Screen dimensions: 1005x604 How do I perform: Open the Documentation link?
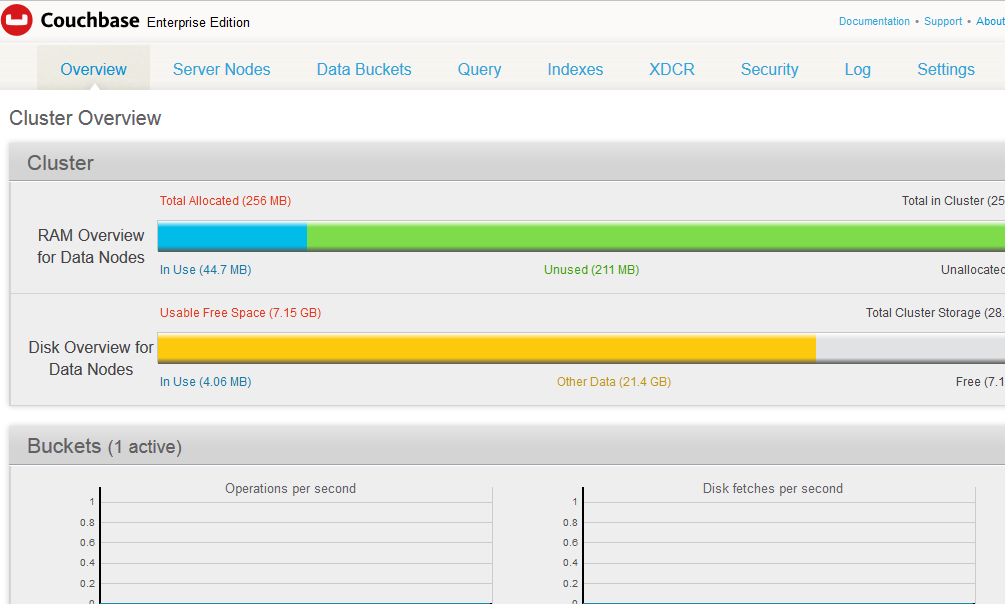(x=874, y=21)
